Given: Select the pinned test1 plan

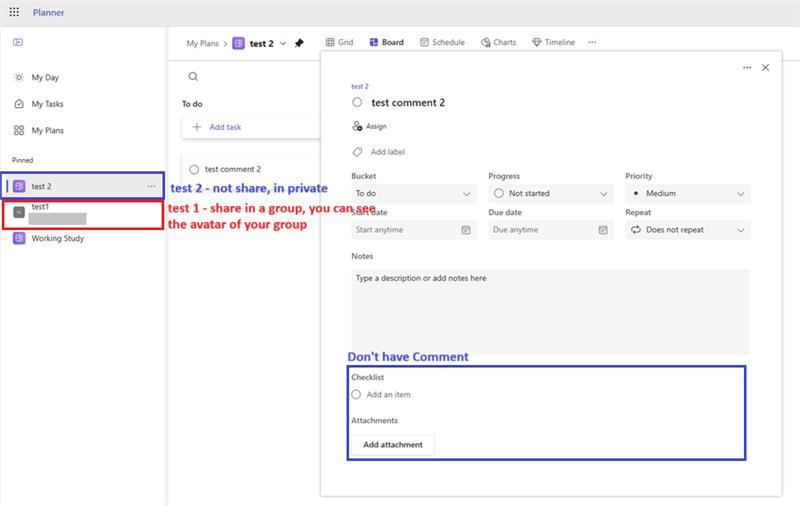Looking at the screenshot, I should coord(83,214).
